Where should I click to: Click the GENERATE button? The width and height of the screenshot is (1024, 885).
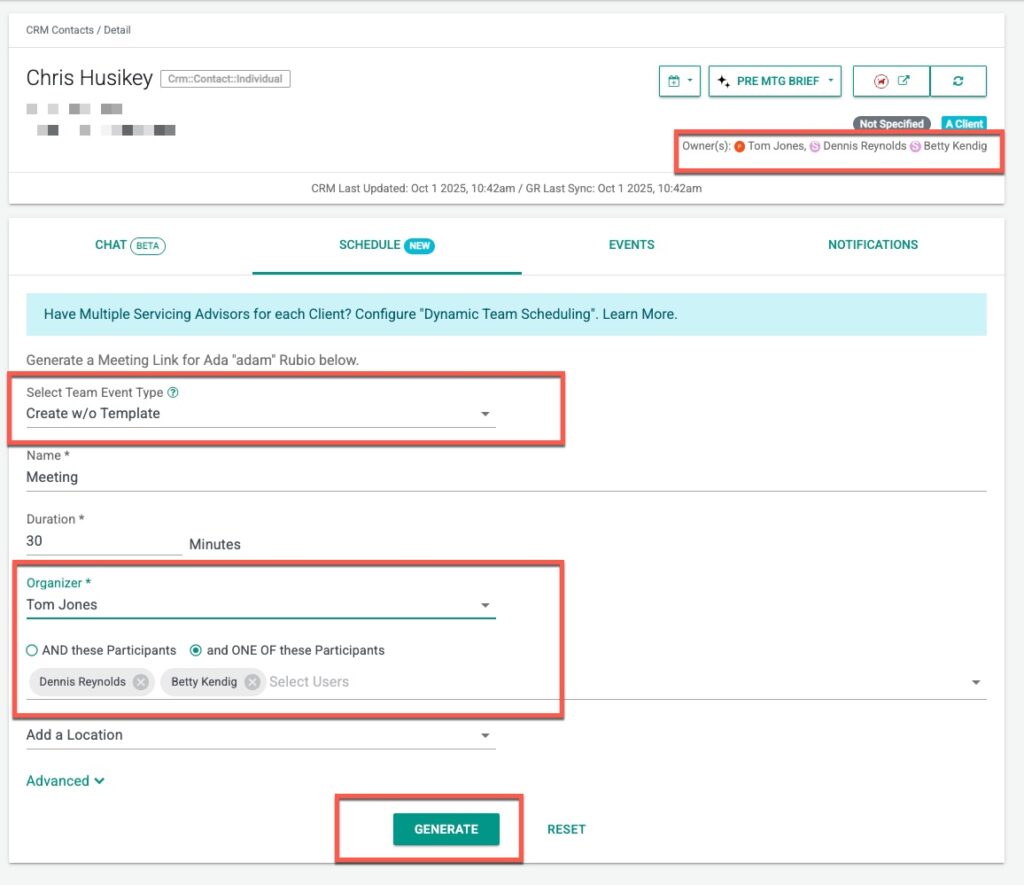[x=446, y=829]
